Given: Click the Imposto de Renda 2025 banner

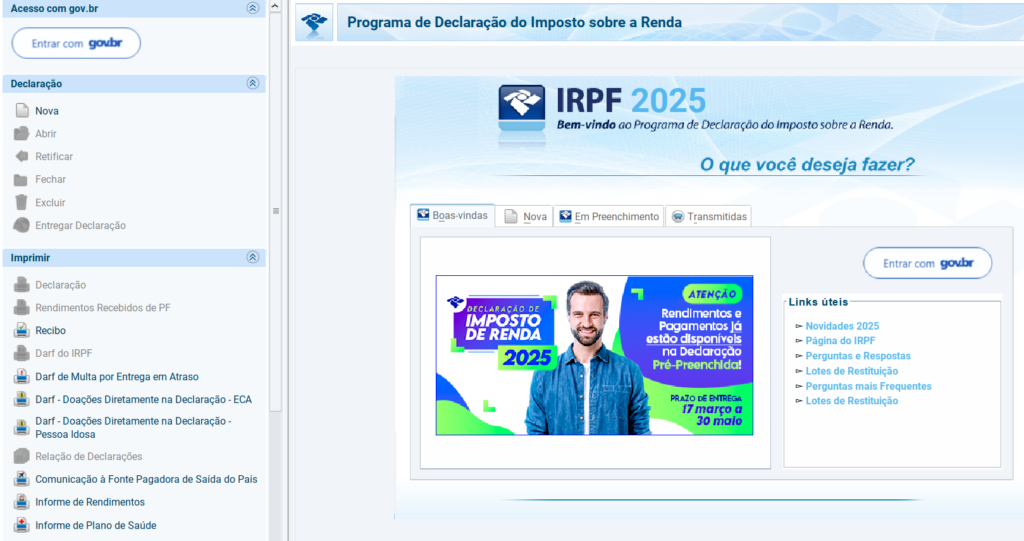Looking at the screenshot, I should coord(594,355).
